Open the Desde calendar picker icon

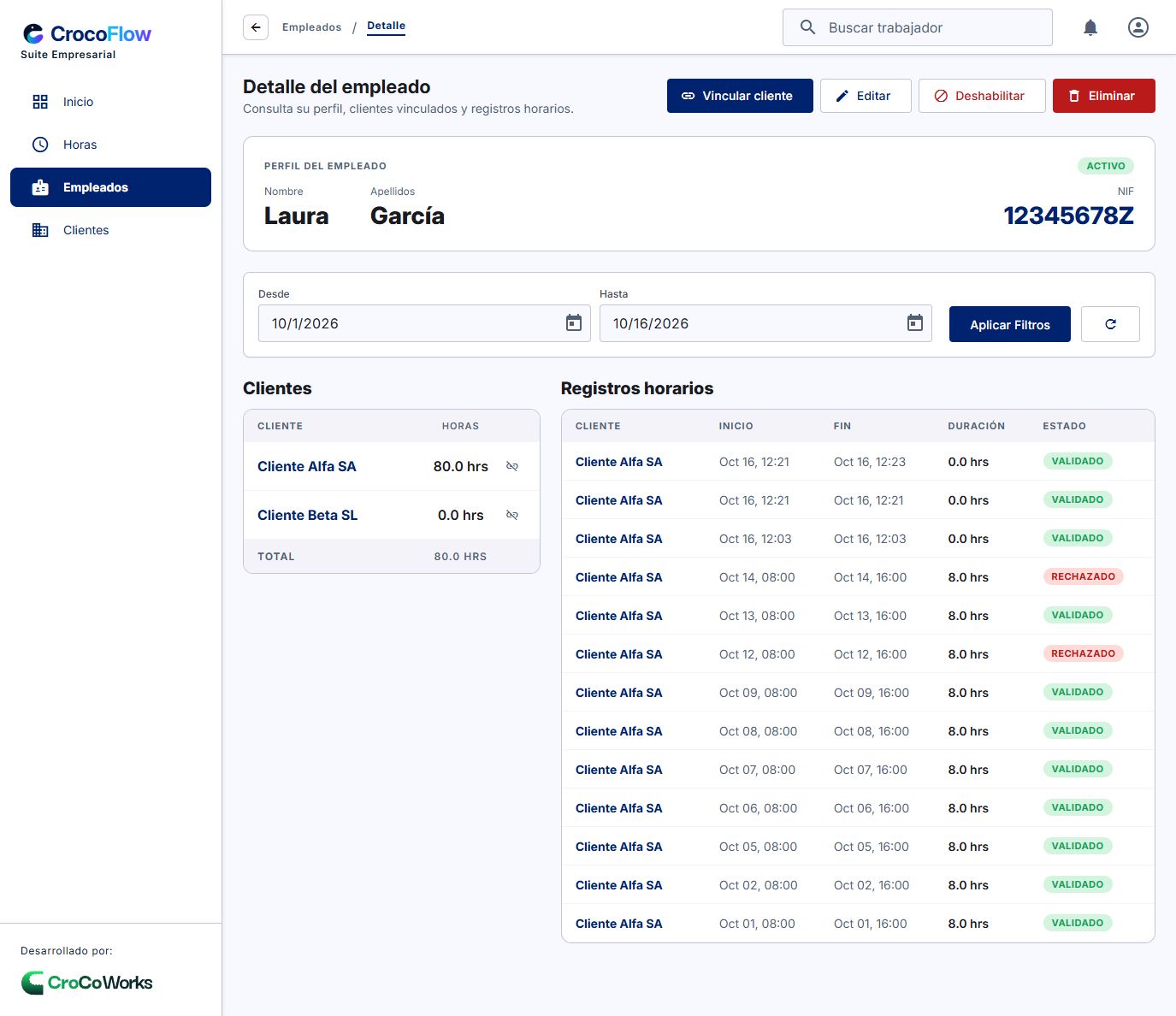click(574, 323)
